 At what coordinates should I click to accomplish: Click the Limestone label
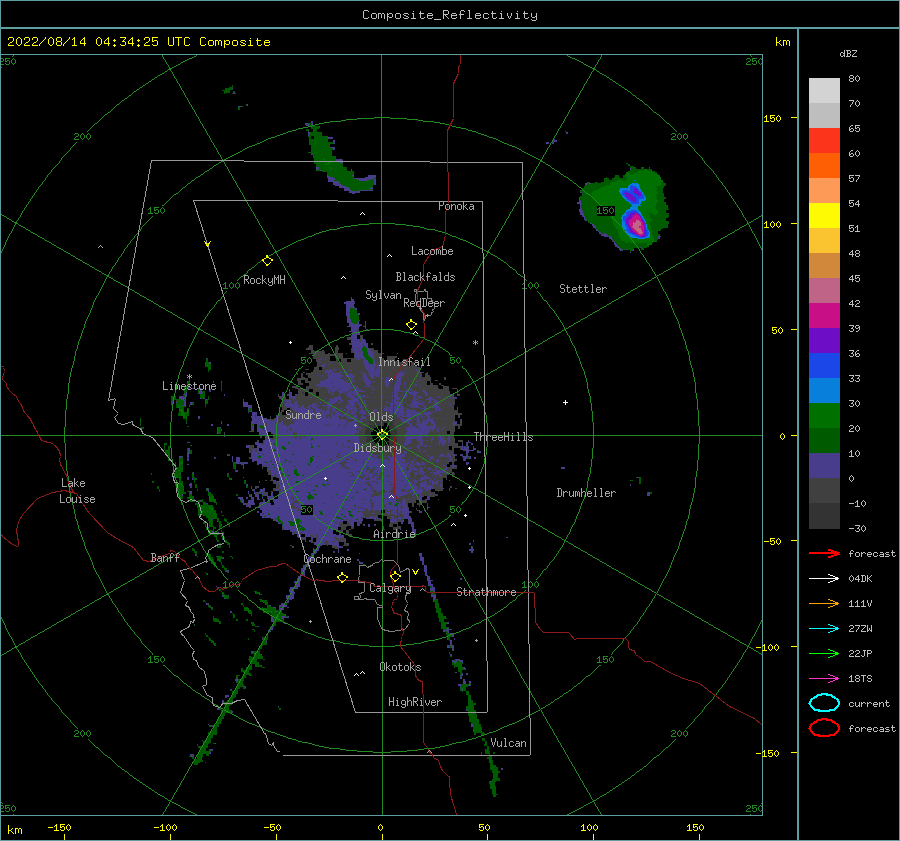click(189, 386)
